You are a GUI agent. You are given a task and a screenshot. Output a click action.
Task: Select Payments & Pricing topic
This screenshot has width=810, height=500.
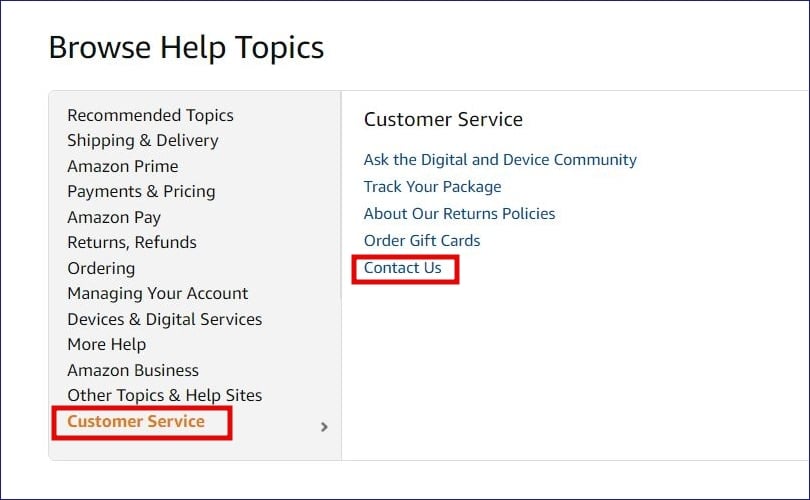[x=141, y=192]
